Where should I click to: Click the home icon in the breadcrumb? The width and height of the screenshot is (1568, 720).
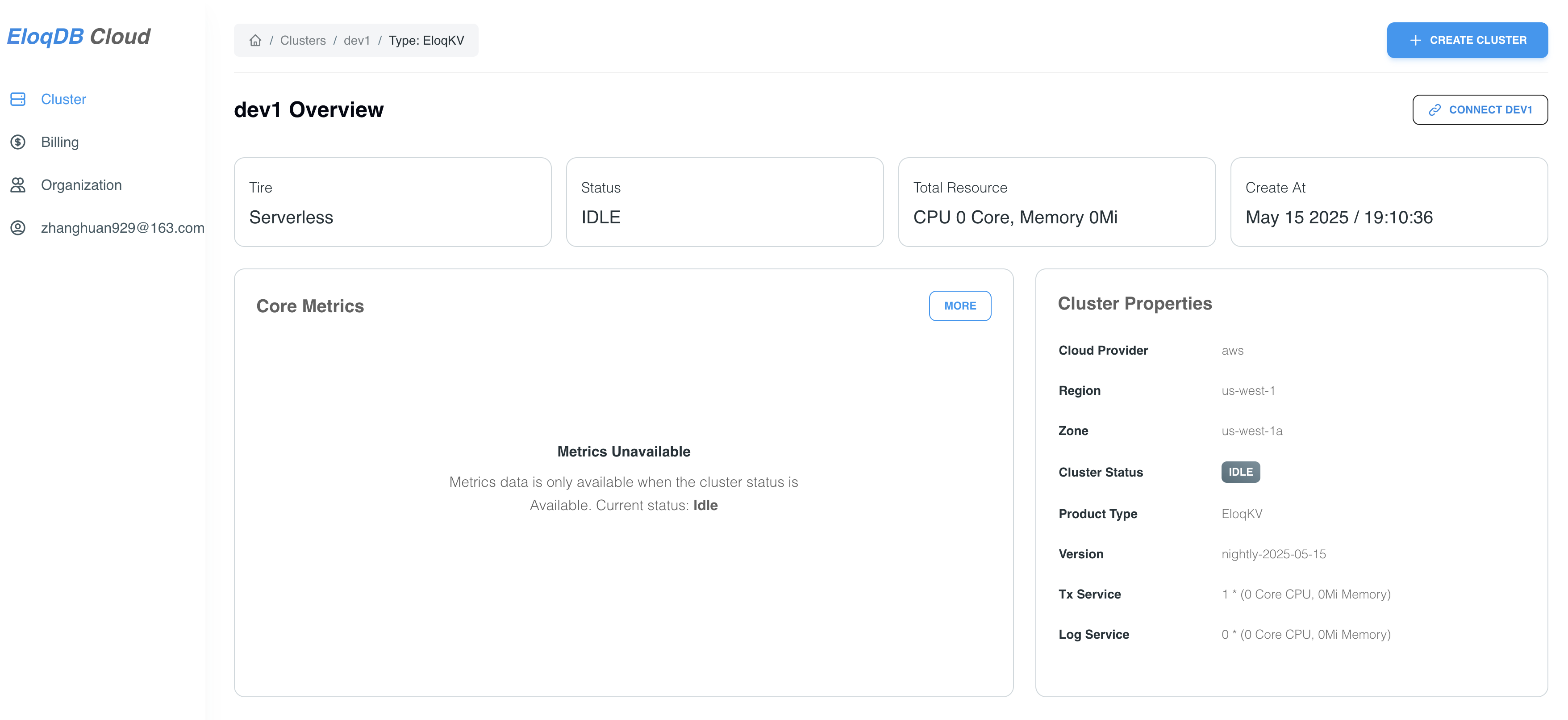pos(255,40)
